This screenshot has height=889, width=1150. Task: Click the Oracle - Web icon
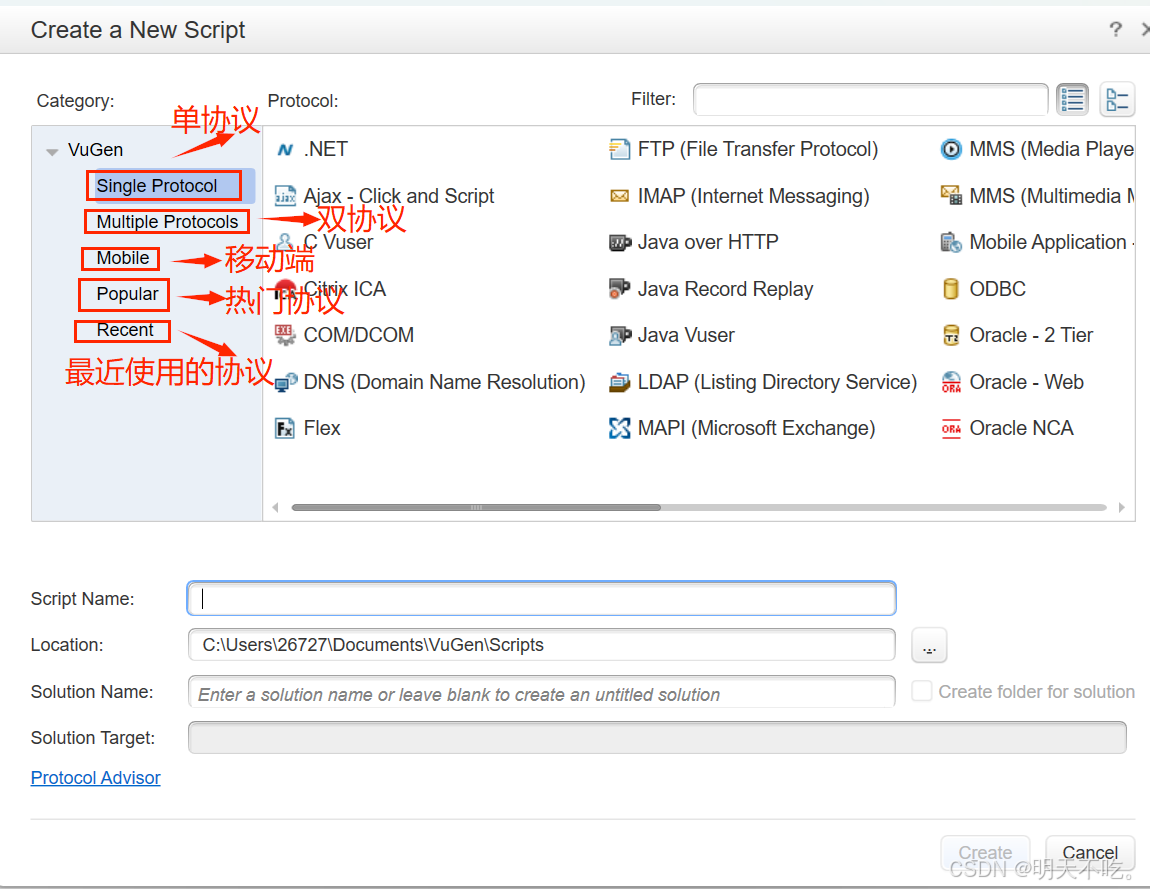click(951, 382)
